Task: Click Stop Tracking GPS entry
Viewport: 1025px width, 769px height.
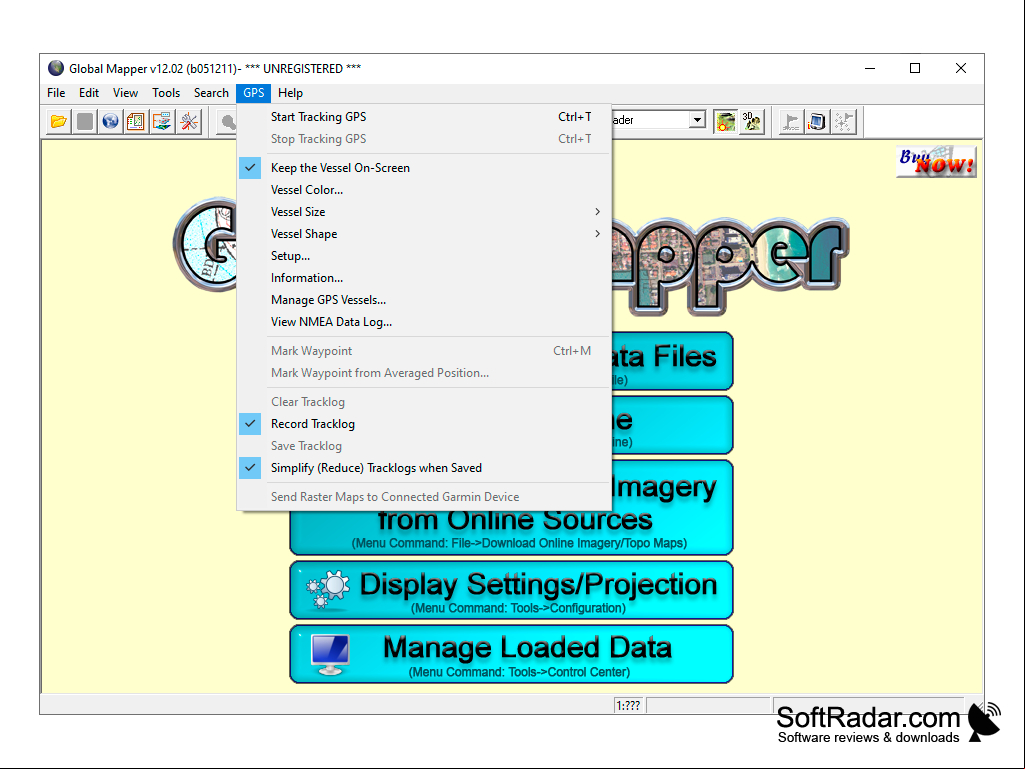Action: point(424,139)
